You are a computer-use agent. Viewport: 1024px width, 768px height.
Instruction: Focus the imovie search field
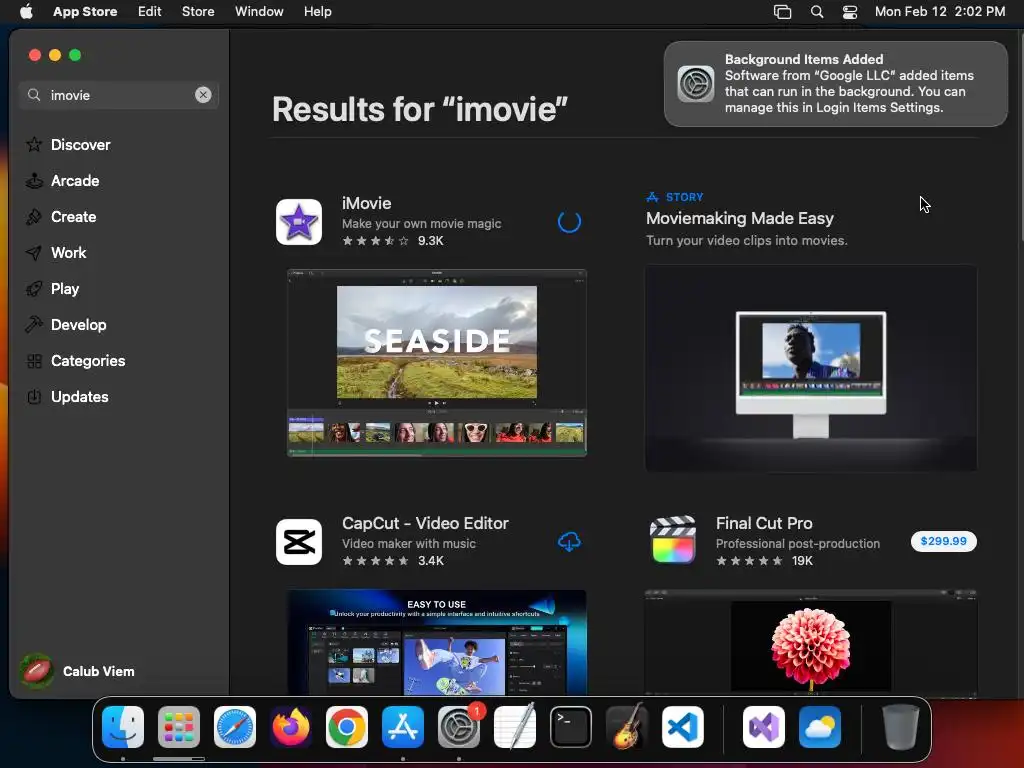click(119, 95)
